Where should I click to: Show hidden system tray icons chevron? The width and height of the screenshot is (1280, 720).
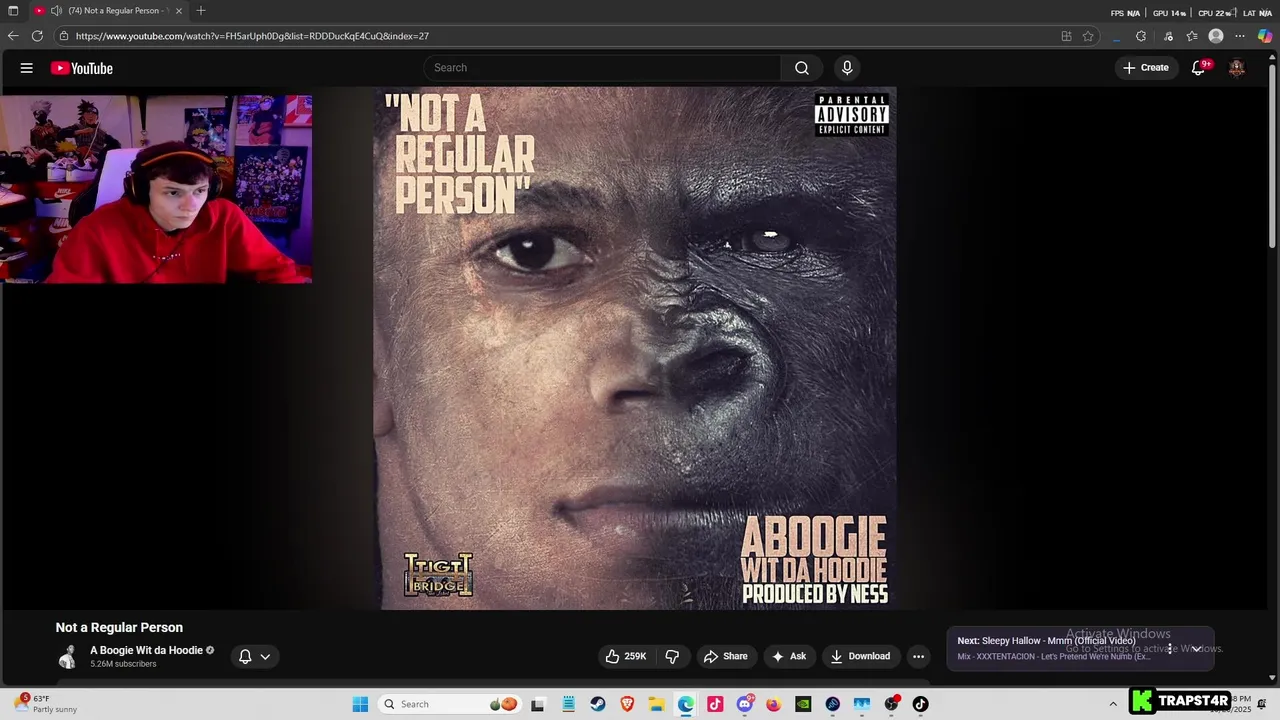1113,704
